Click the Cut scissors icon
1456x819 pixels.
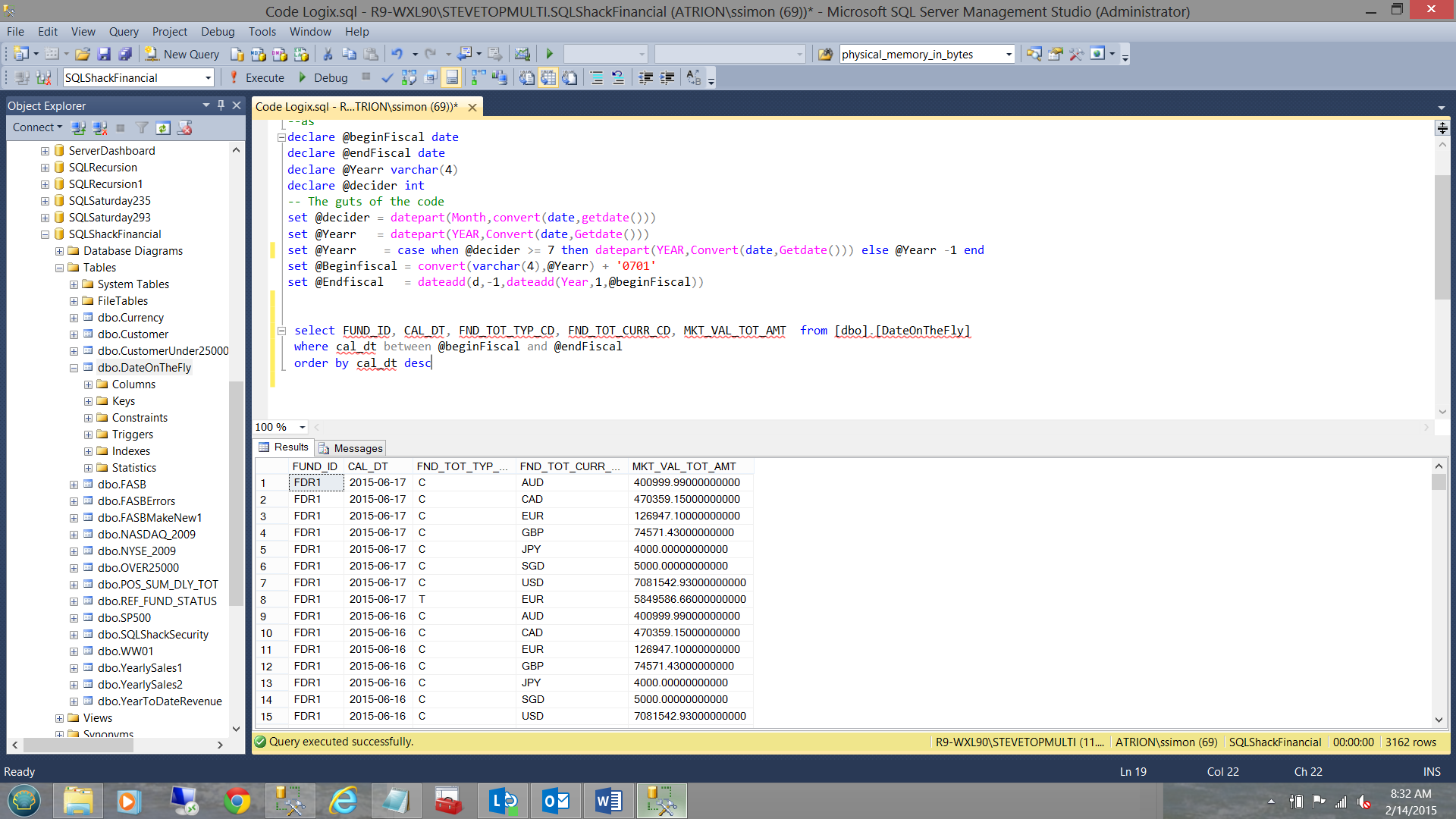pos(328,54)
